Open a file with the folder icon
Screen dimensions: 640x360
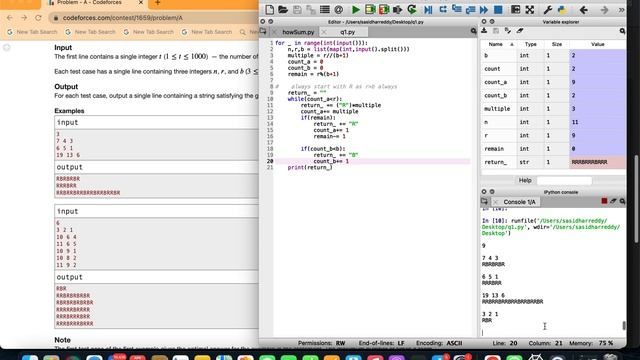click(x=283, y=9)
